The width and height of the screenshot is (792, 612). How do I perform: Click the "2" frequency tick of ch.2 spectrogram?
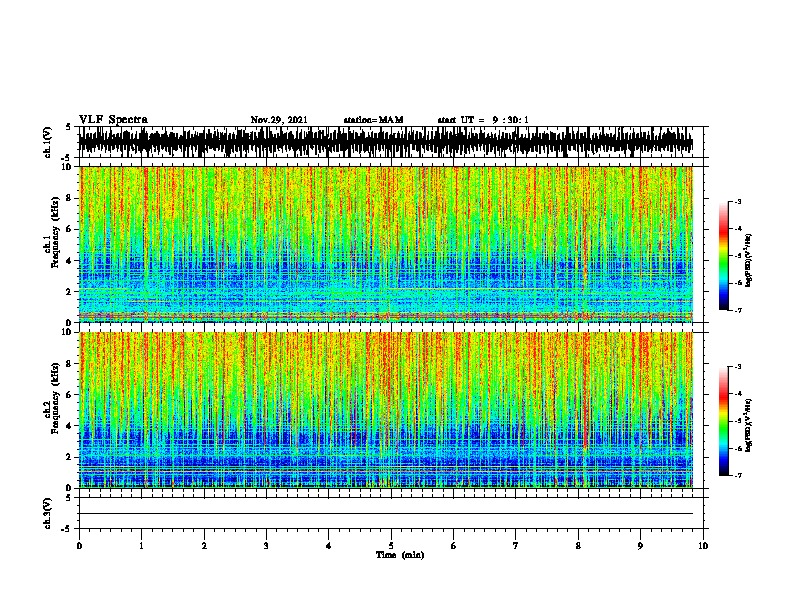click(x=70, y=457)
